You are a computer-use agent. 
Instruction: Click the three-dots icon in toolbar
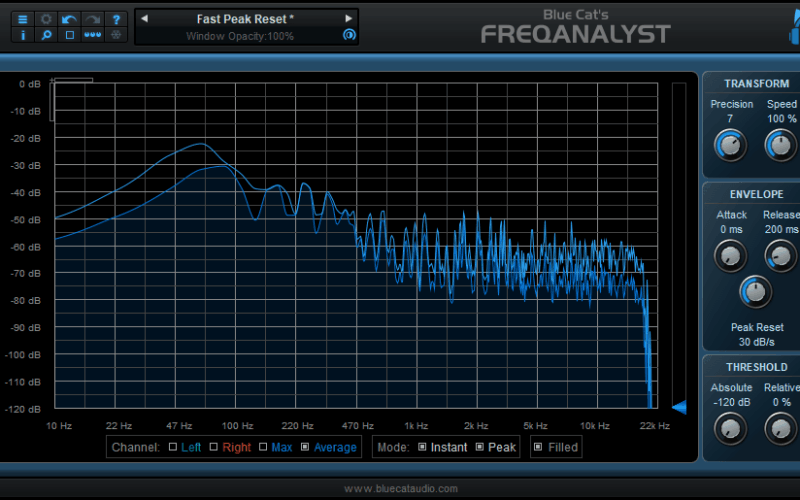coord(93,35)
